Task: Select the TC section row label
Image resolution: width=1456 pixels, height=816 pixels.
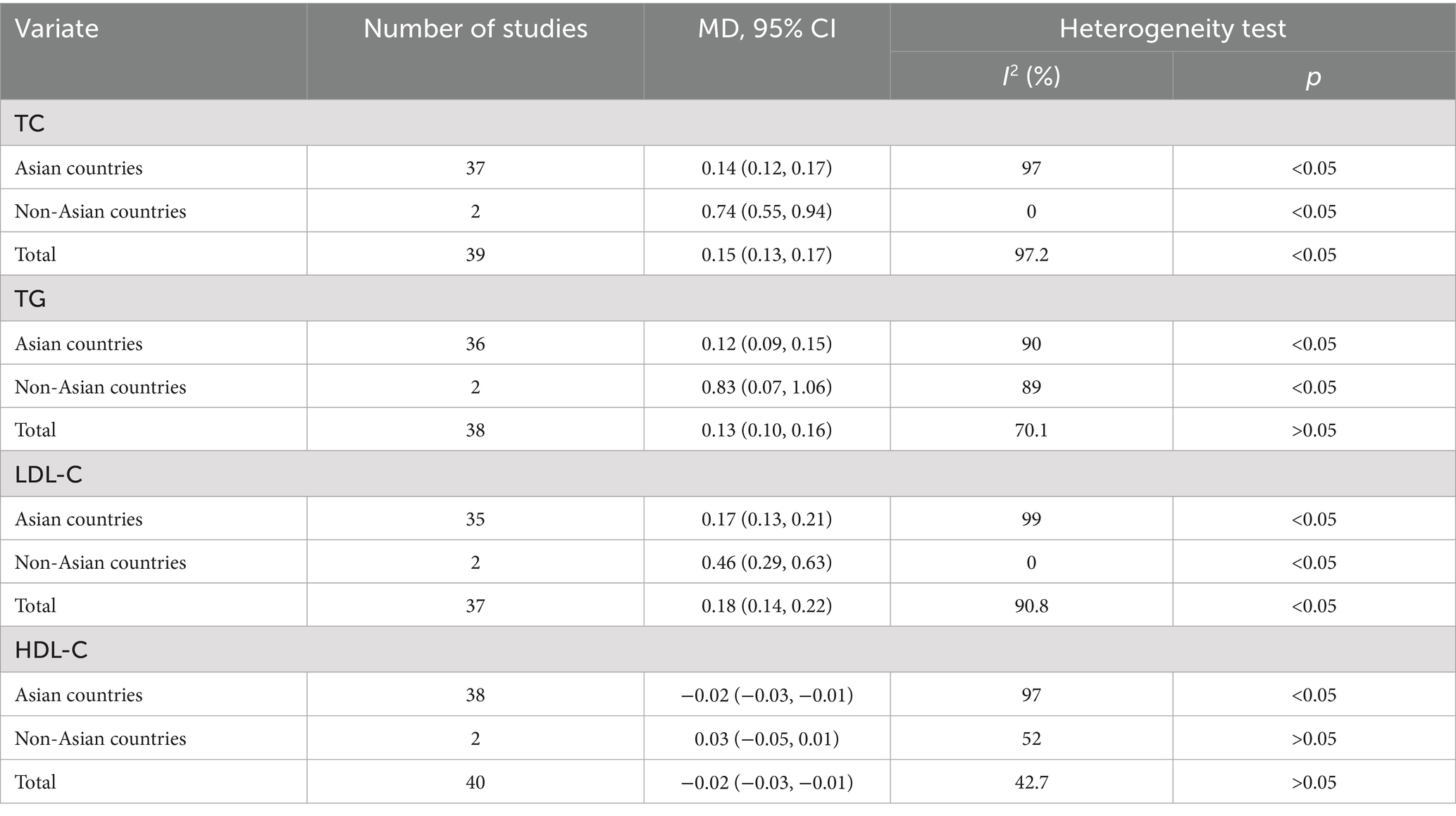Action: click(x=30, y=123)
